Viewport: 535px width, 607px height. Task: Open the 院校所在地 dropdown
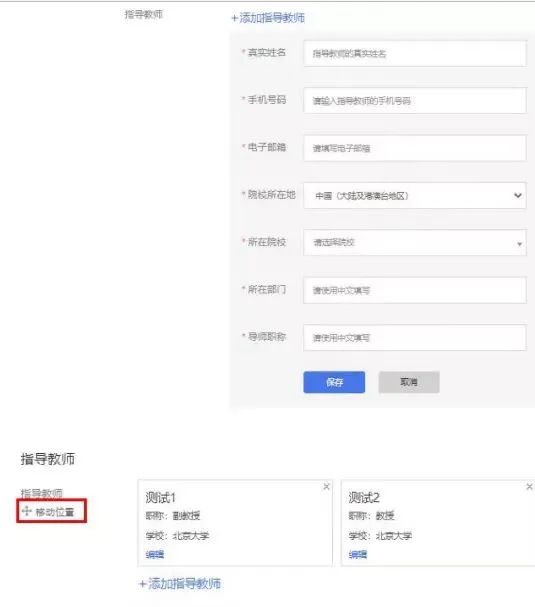415,195
